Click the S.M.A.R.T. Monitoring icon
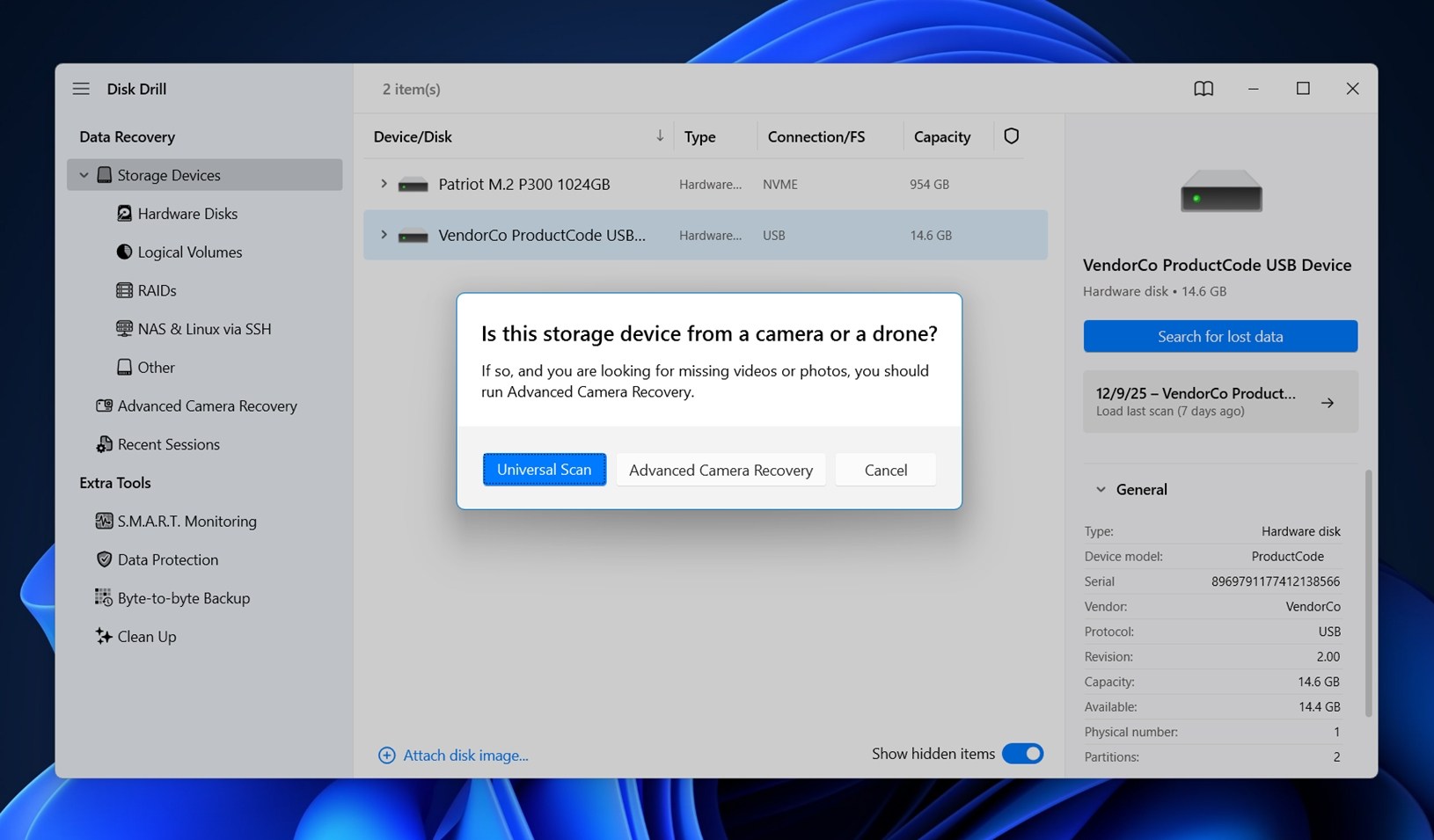The width and height of the screenshot is (1434, 840). click(104, 522)
